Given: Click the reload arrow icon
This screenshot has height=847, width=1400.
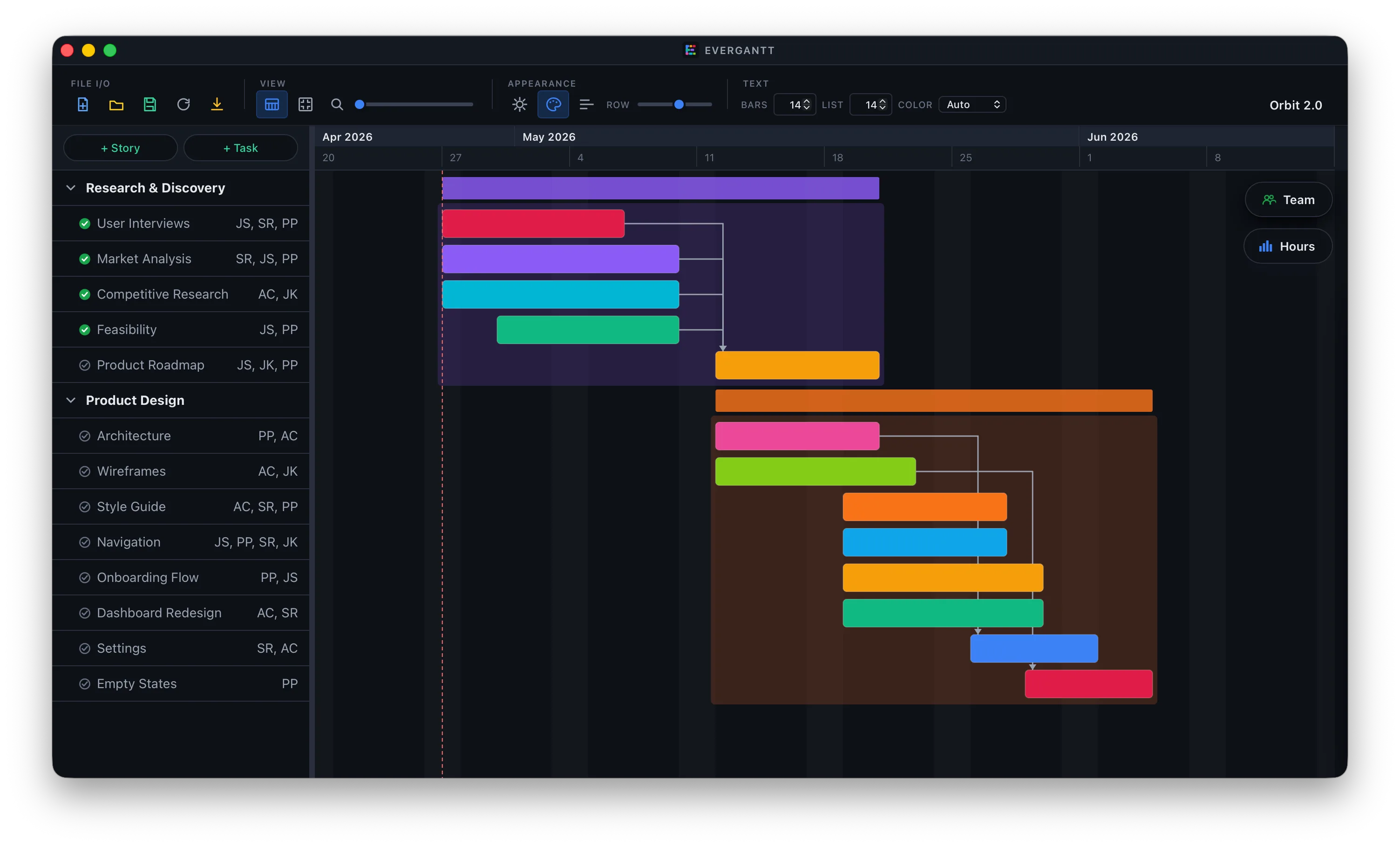Looking at the screenshot, I should 183,105.
